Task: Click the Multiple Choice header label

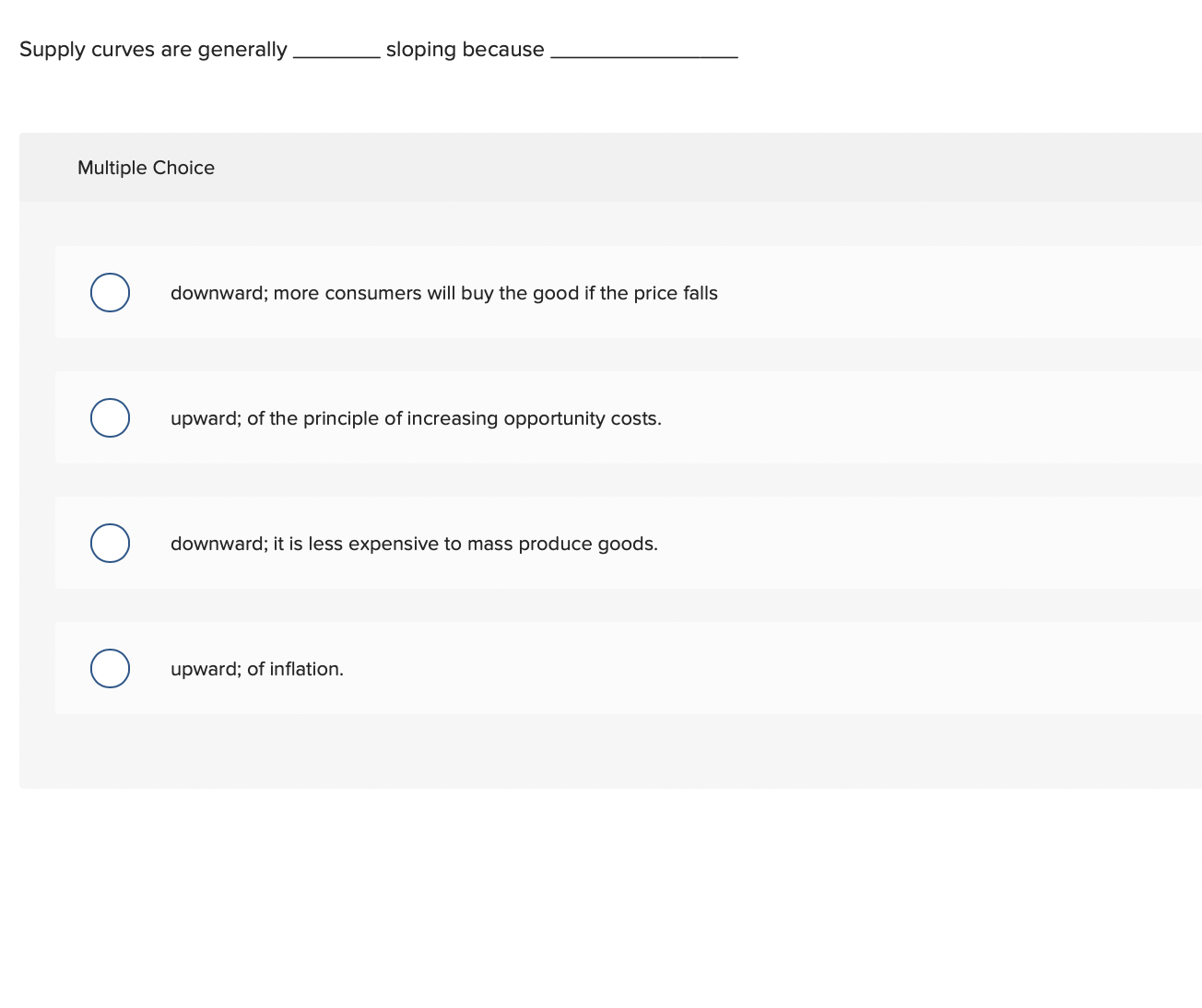Action: pos(146,168)
